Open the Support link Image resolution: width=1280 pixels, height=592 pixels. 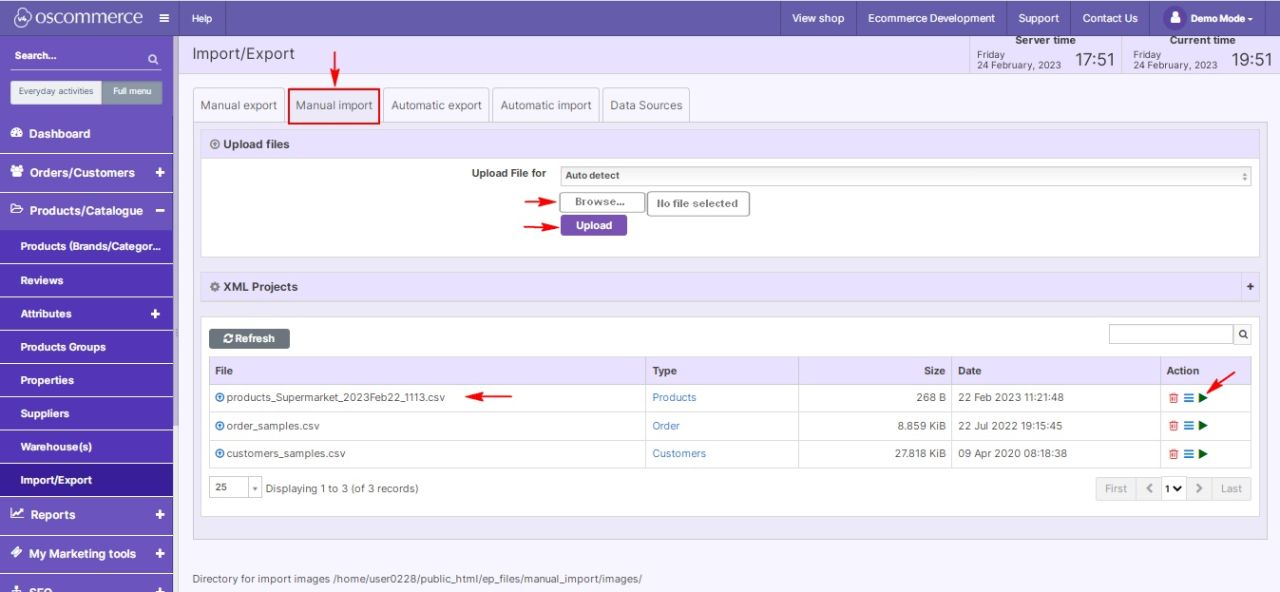(x=1039, y=18)
